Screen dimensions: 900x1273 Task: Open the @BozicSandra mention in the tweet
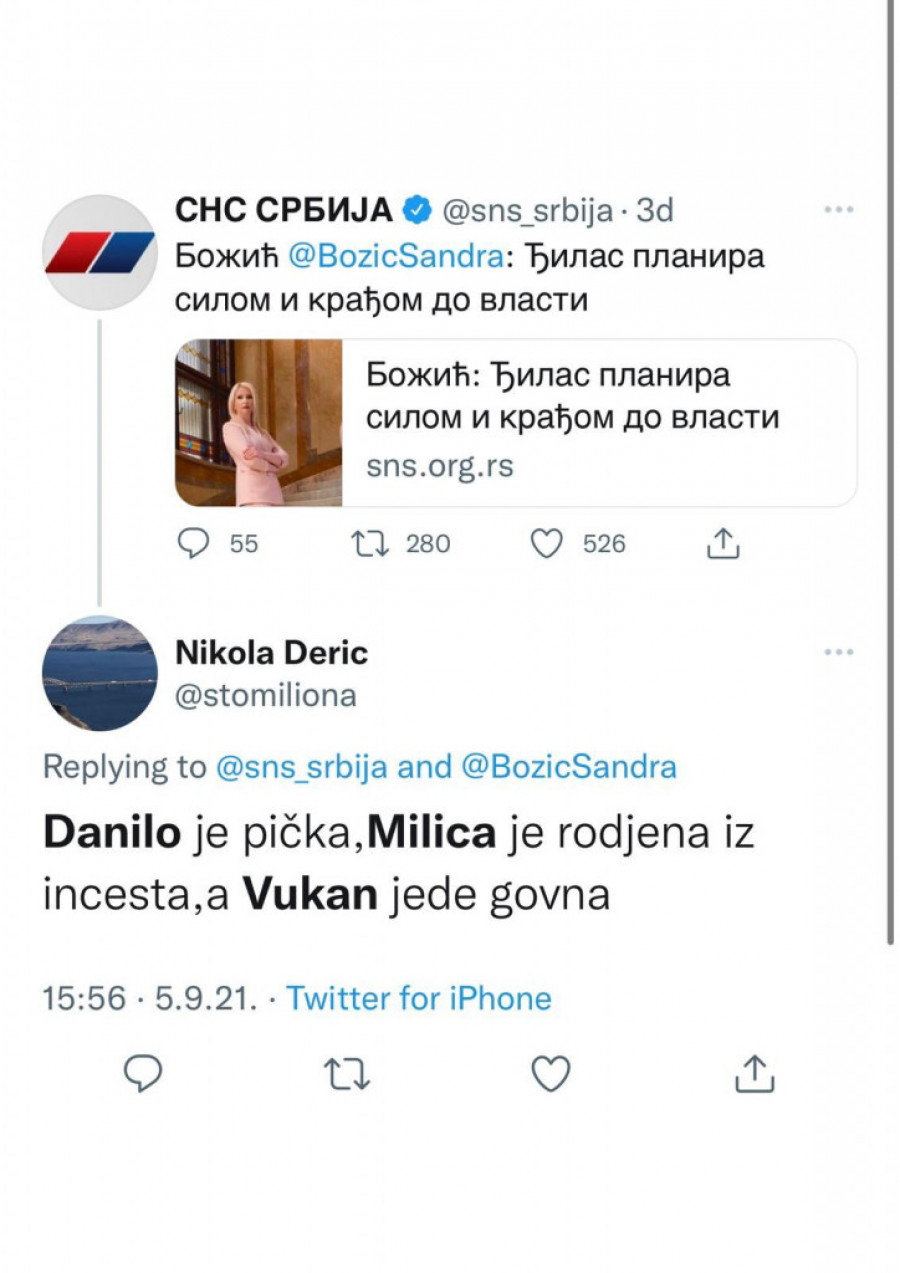tap(394, 257)
